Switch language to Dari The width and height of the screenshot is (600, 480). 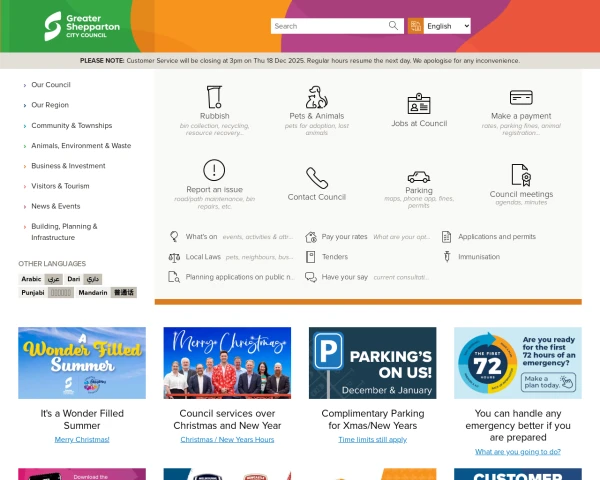click(83, 279)
